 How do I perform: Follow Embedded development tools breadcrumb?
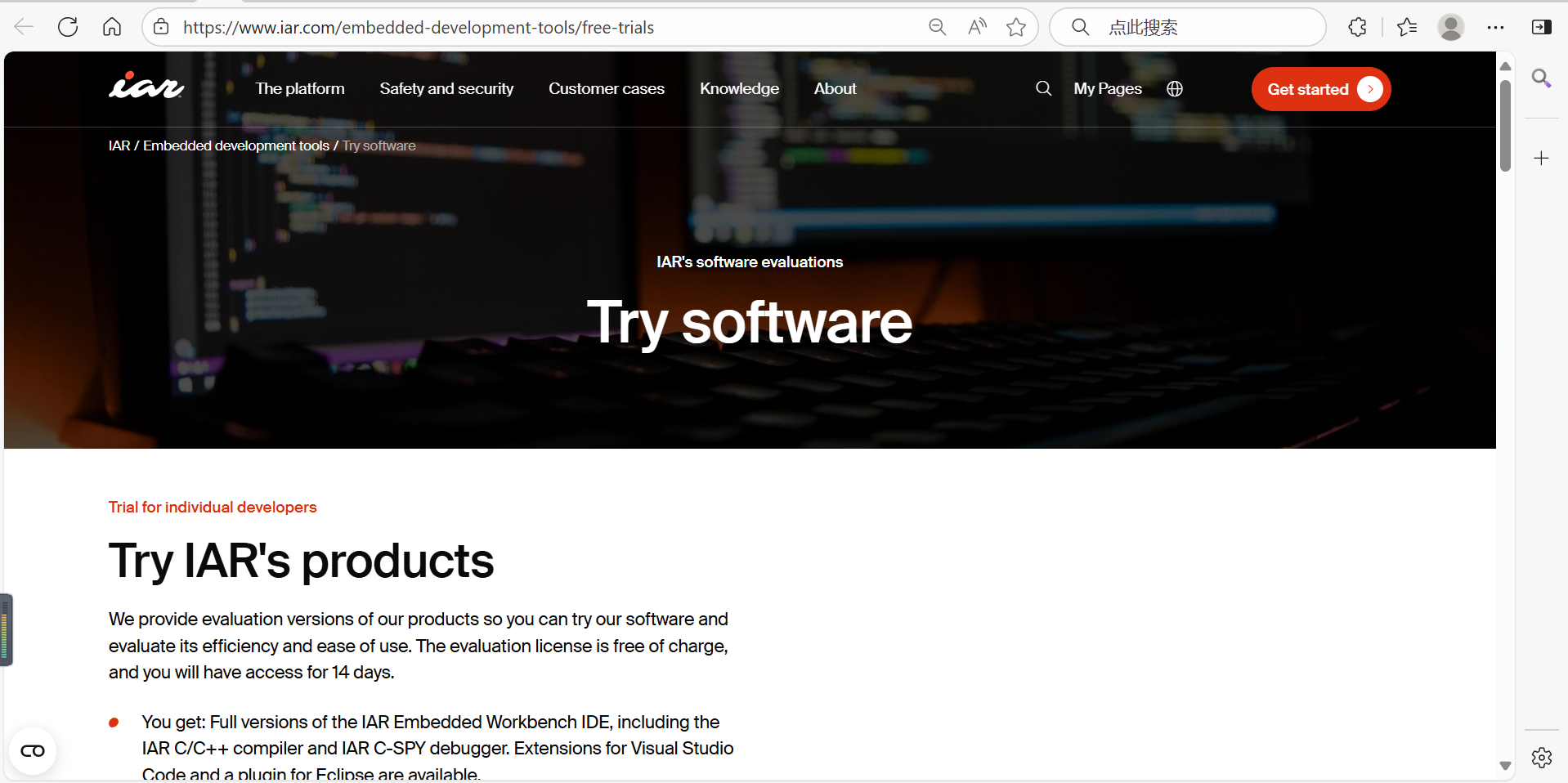click(x=236, y=145)
